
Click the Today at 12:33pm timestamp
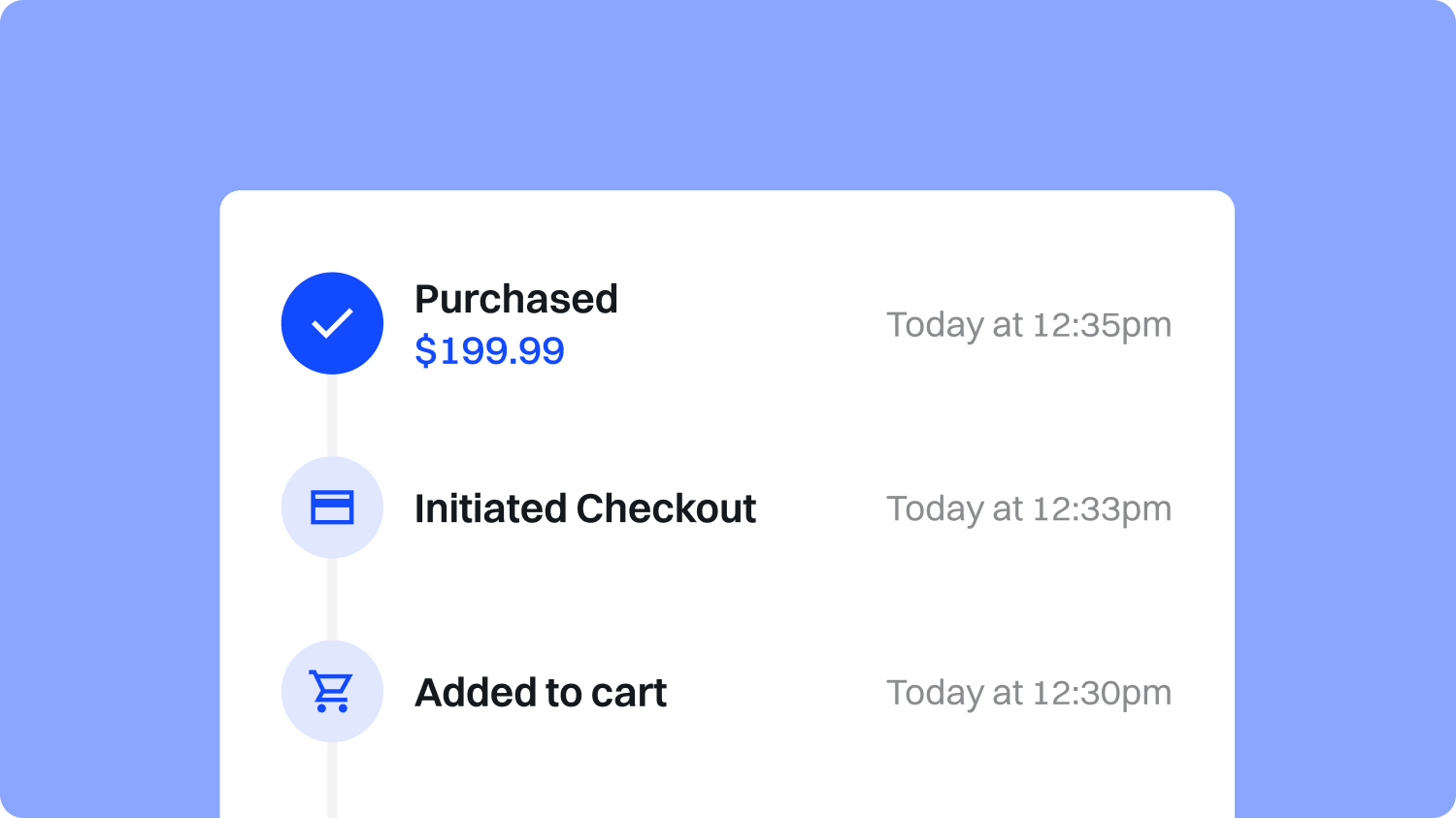click(1028, 509)
